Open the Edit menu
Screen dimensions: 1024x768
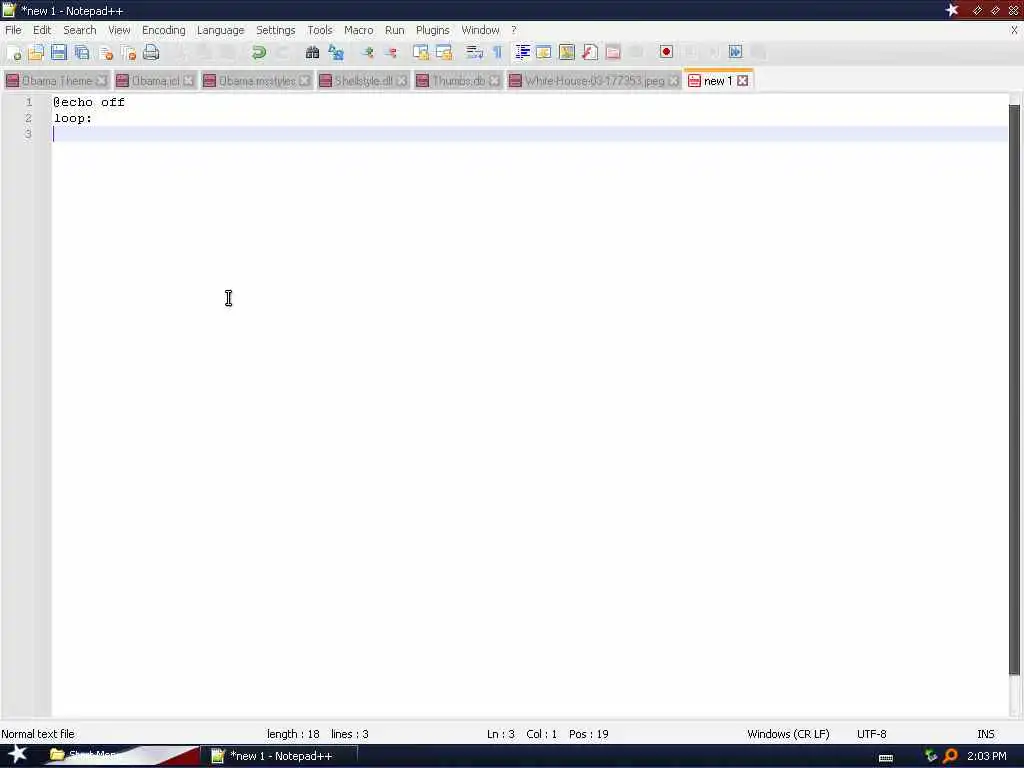click(x=42, y=30)
